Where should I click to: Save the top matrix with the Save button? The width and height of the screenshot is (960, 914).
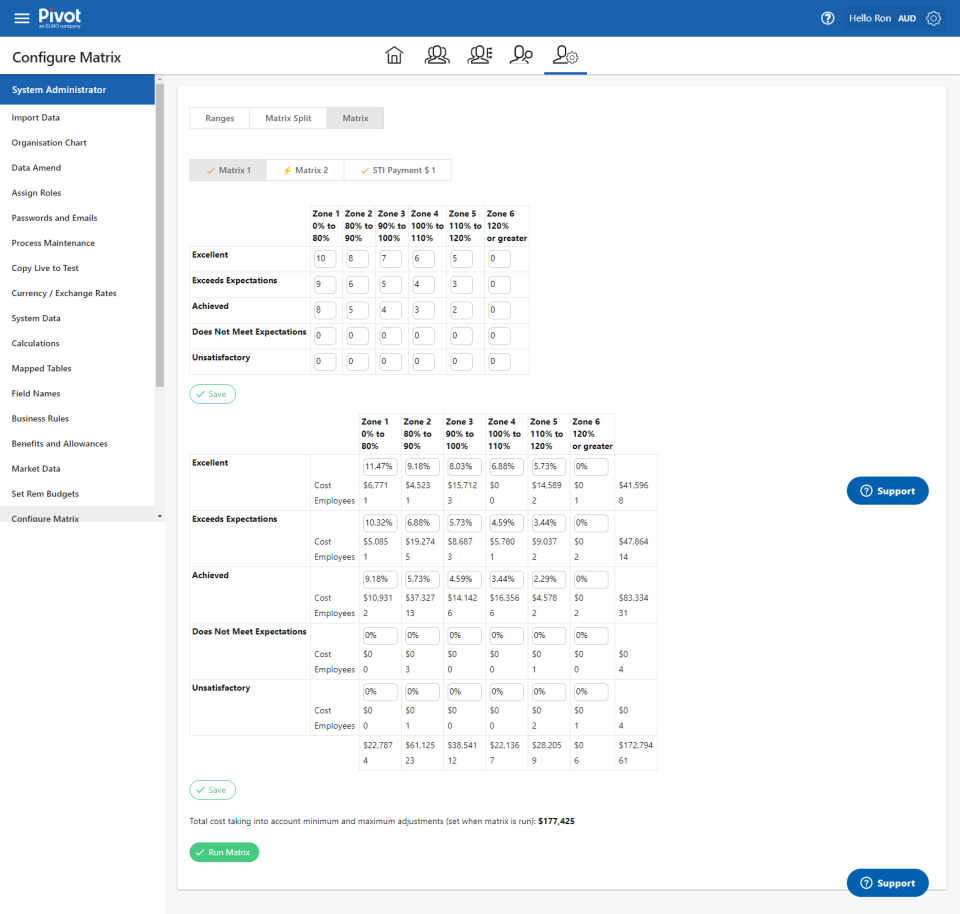coord(212,394)
